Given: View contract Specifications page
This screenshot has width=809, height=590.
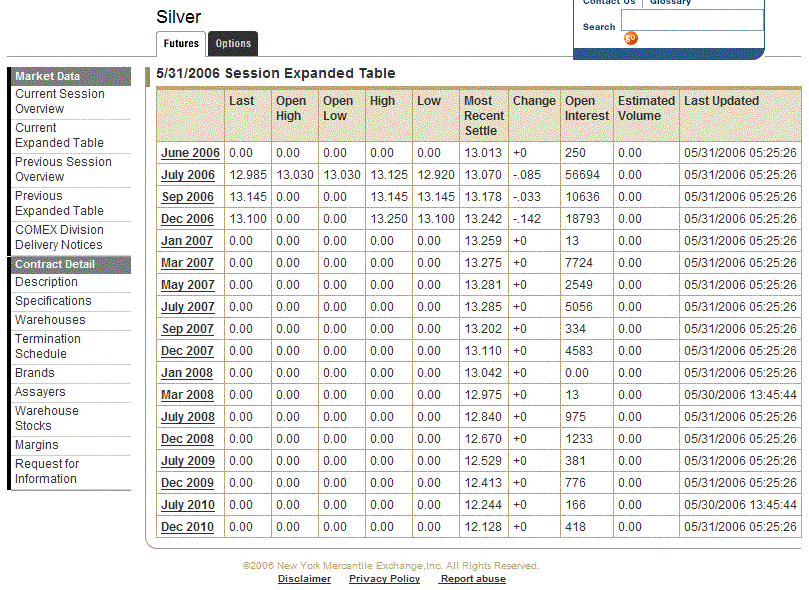Looking at the screenshot, I should tap(53, 301).
